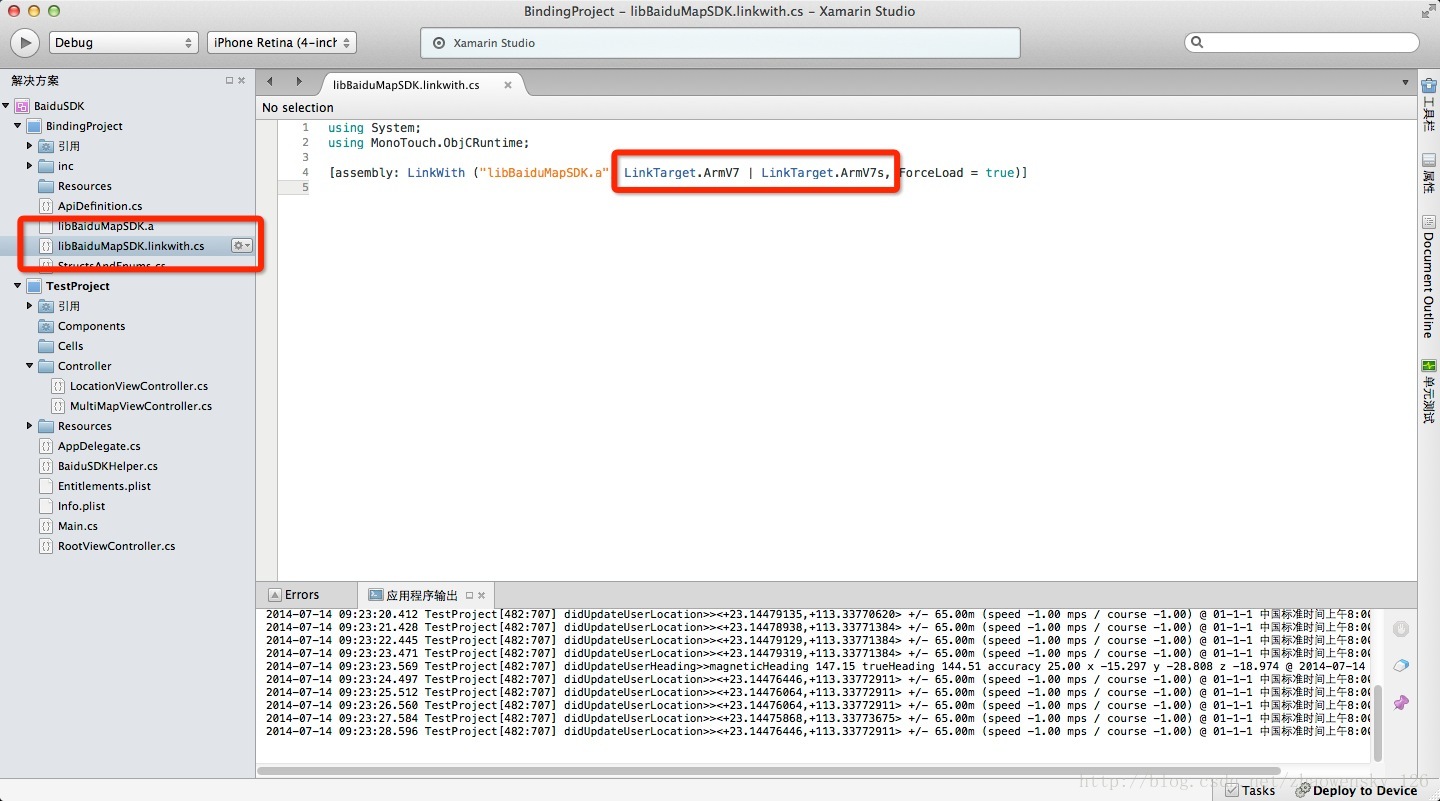
Task: Select the libBaiduMapSDK.linkwith.cs editor tab
Action: 406,85
